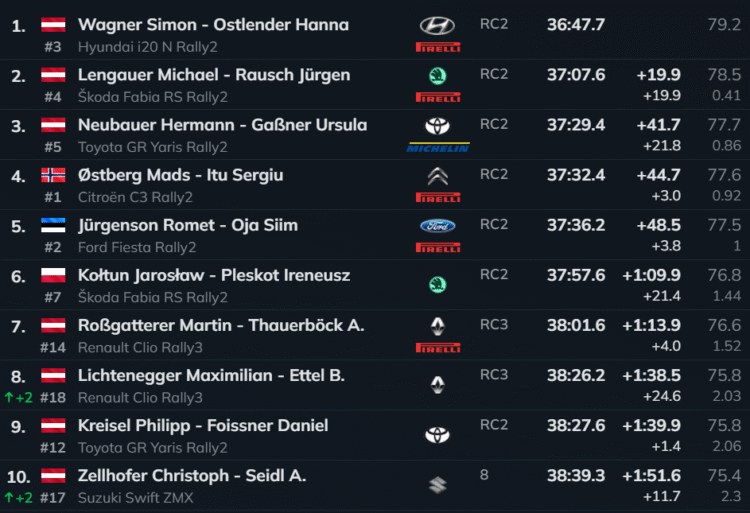Screen dimensions: 750x513
Task: Click Wagner's stage time 36:47.7
Action: coord(576,25)
